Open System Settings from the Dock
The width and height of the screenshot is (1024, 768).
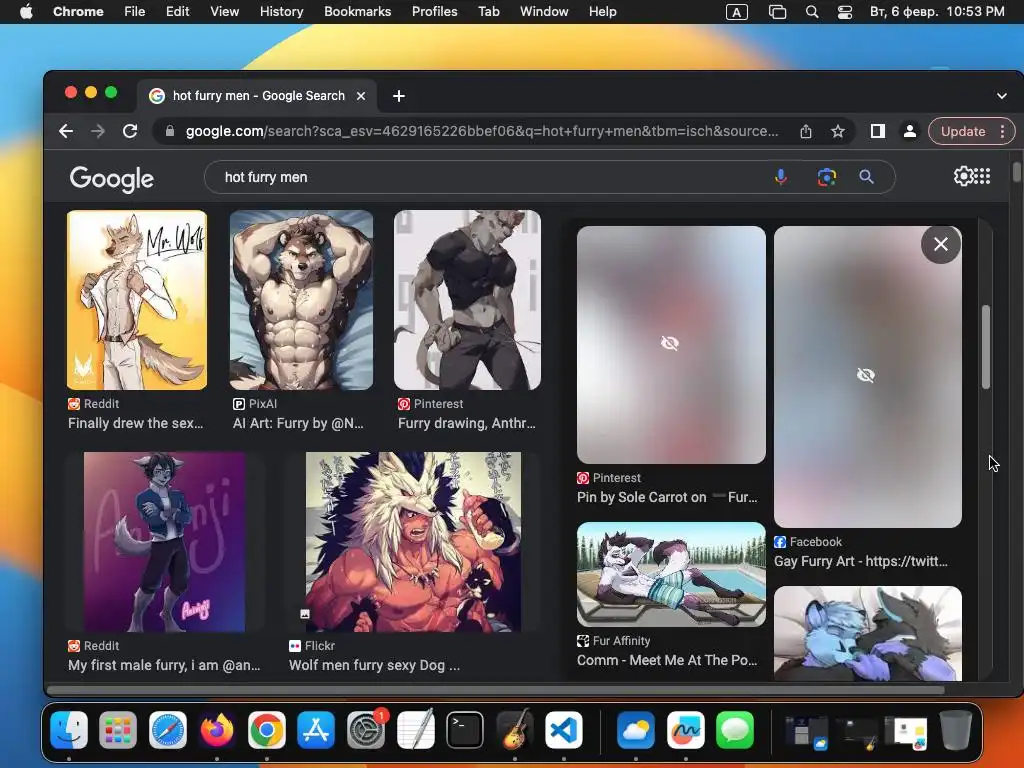coord(366,729)
